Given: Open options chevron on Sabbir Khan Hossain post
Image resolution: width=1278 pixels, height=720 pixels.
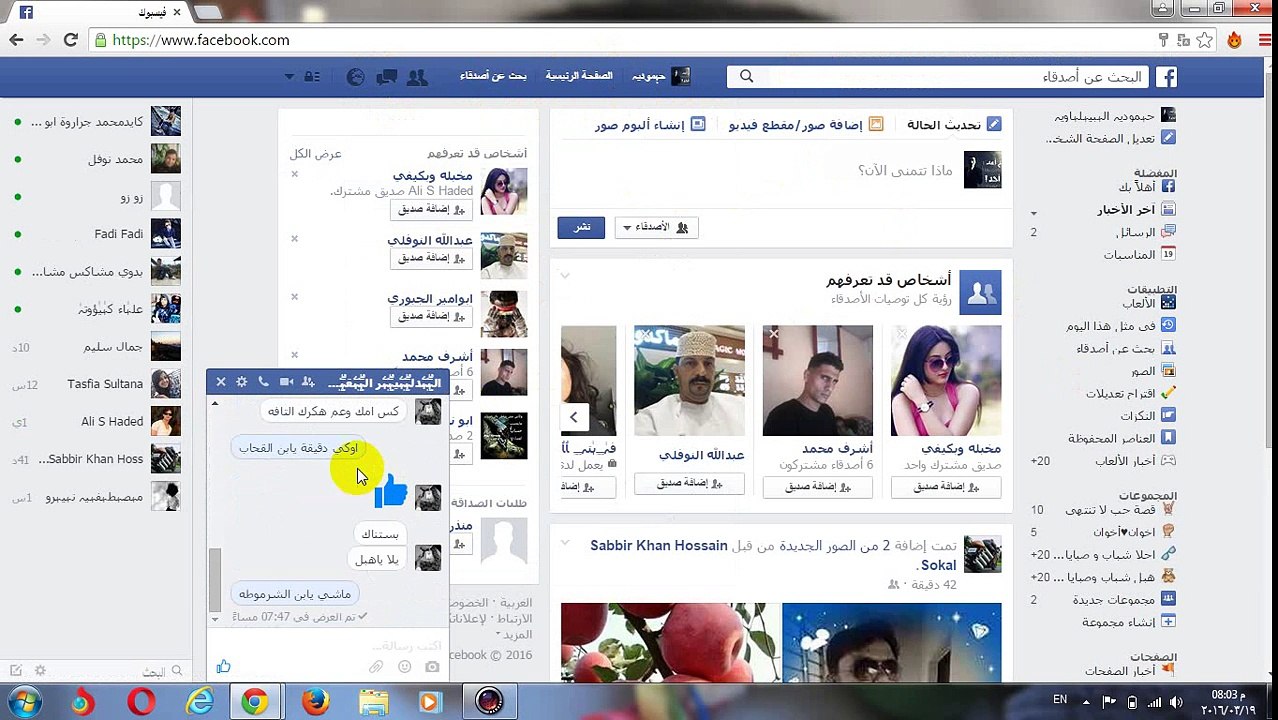Looking at the screenshot, I should (x=565, y=544).
